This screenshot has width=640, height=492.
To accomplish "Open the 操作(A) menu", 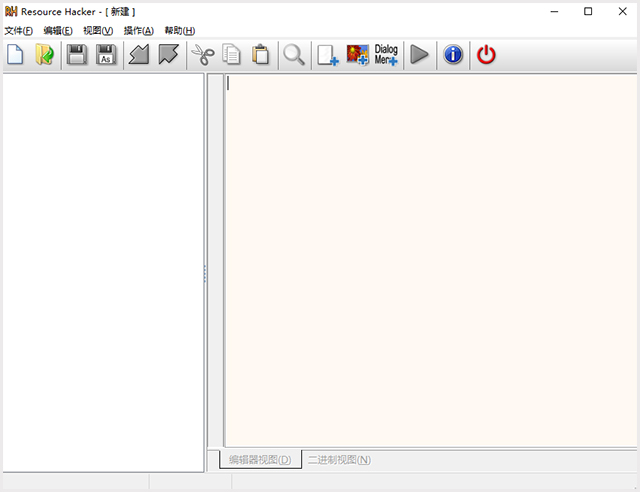I will (138, 31).
